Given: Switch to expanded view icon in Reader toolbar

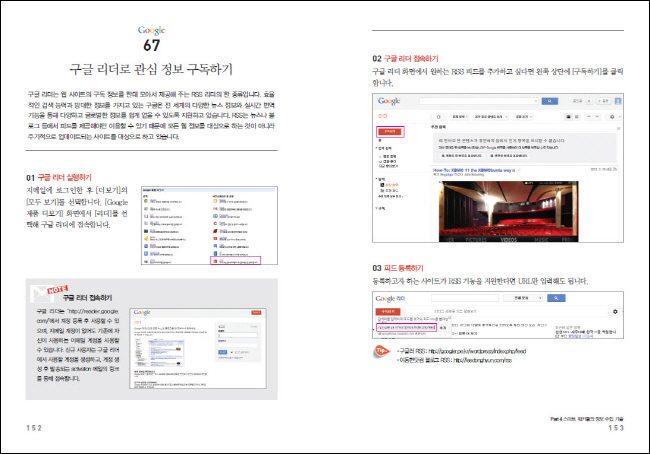Looking at the screenshot, I should tap(569, 116).
